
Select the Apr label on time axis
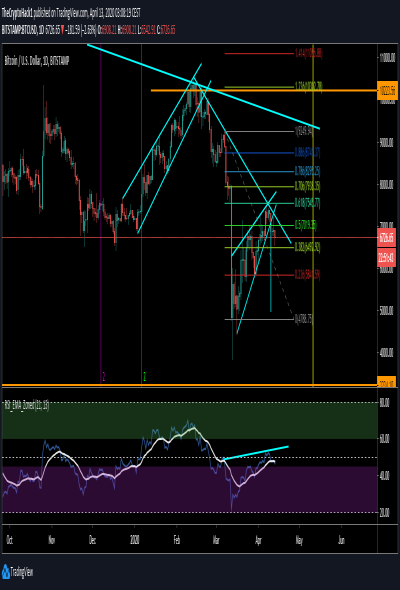pyautogui.click(x=259, y=540)
